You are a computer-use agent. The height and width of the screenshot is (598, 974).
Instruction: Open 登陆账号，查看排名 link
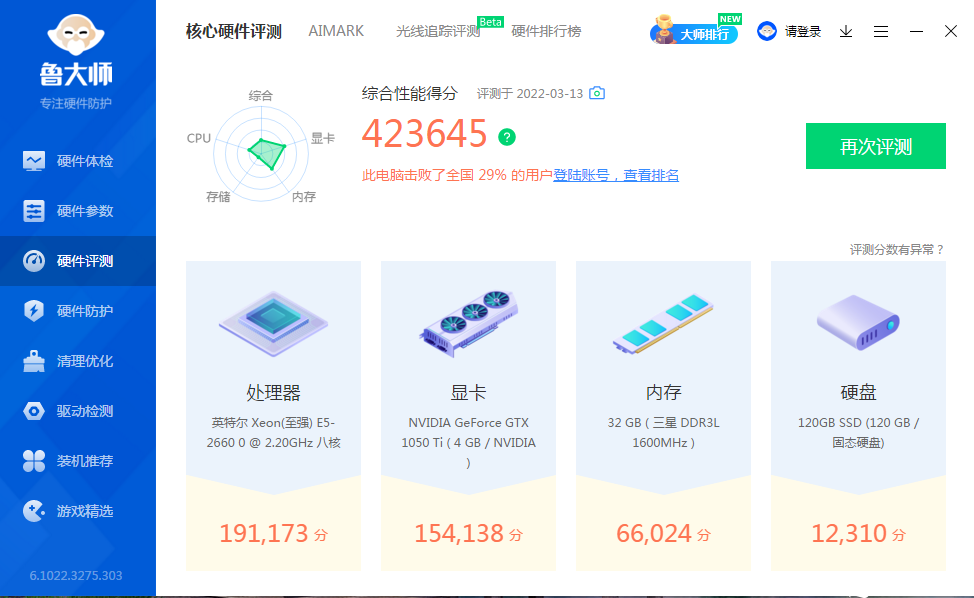pos(616,176)
